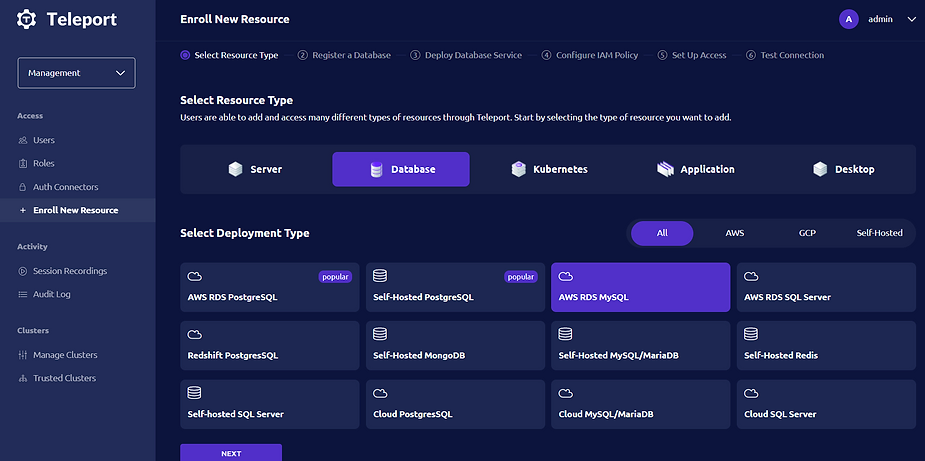Choose the Cloud MySQL/MariaDB card
The height and width of the screenshot is (461, 925).
[641, 404]
